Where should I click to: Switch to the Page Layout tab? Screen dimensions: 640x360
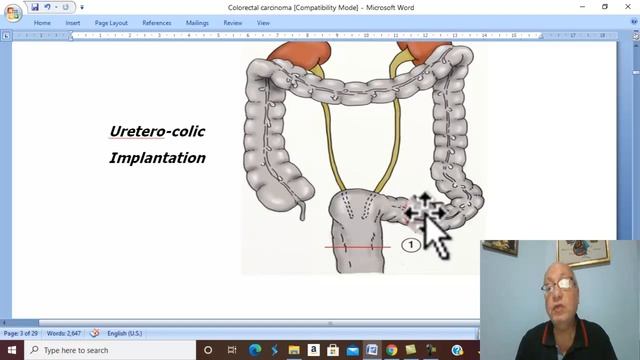[x=111, y=23]
